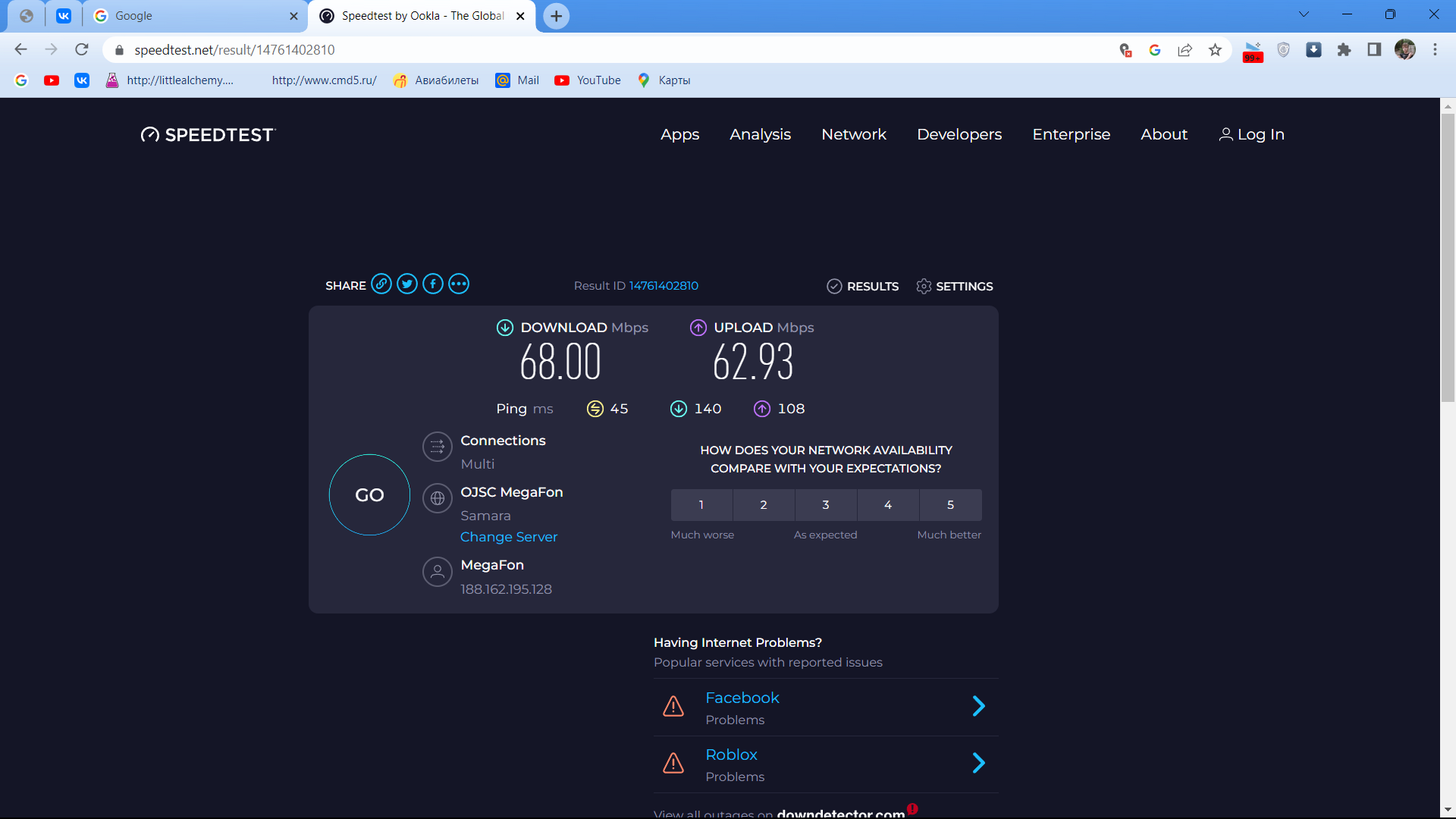Viewport: 1456px width, 819px height.
Task: Open the Network menu
Action: coord(854,135)
